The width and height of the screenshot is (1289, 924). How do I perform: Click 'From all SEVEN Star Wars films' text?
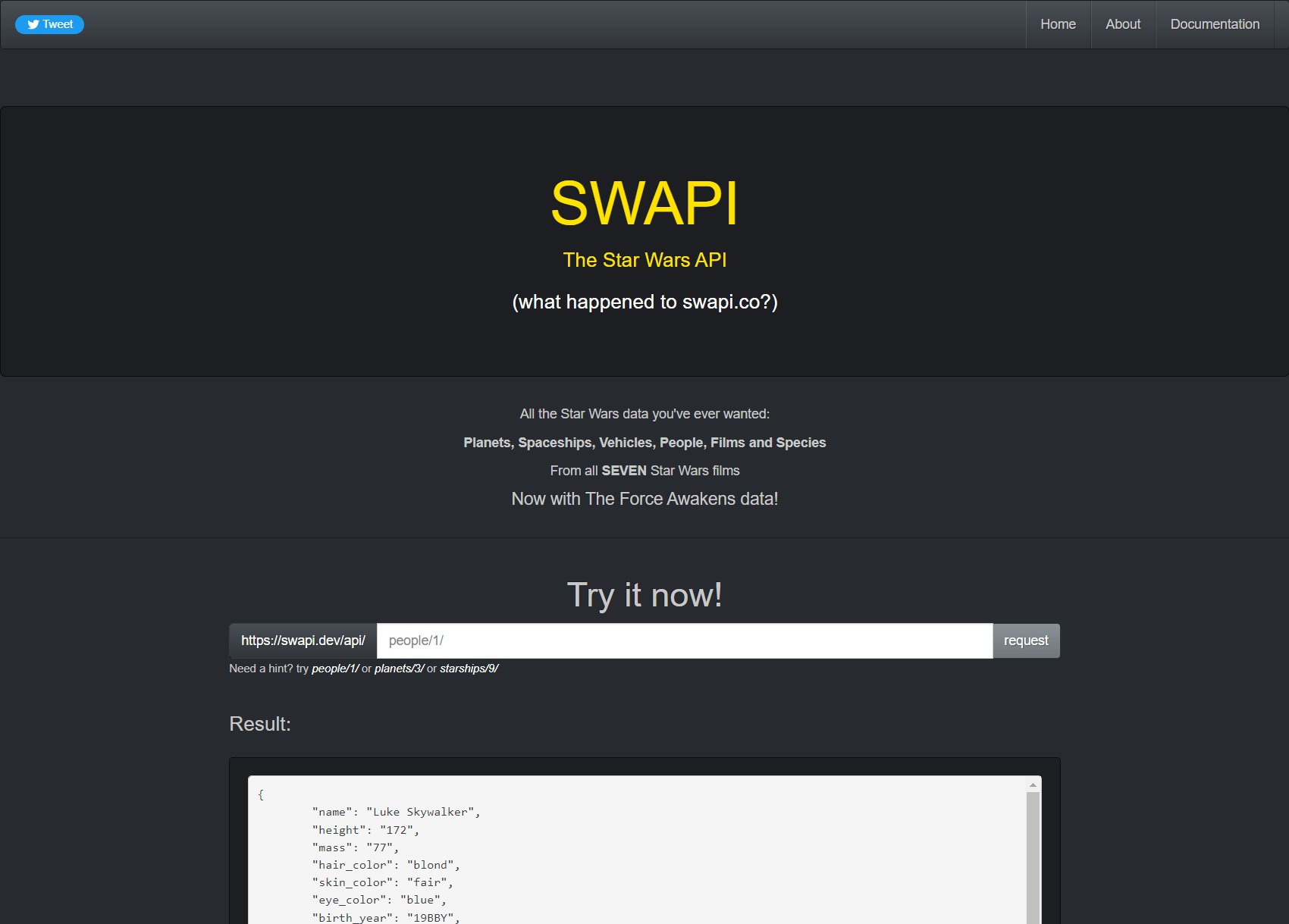pyautogui.click(x=644, y=471)
